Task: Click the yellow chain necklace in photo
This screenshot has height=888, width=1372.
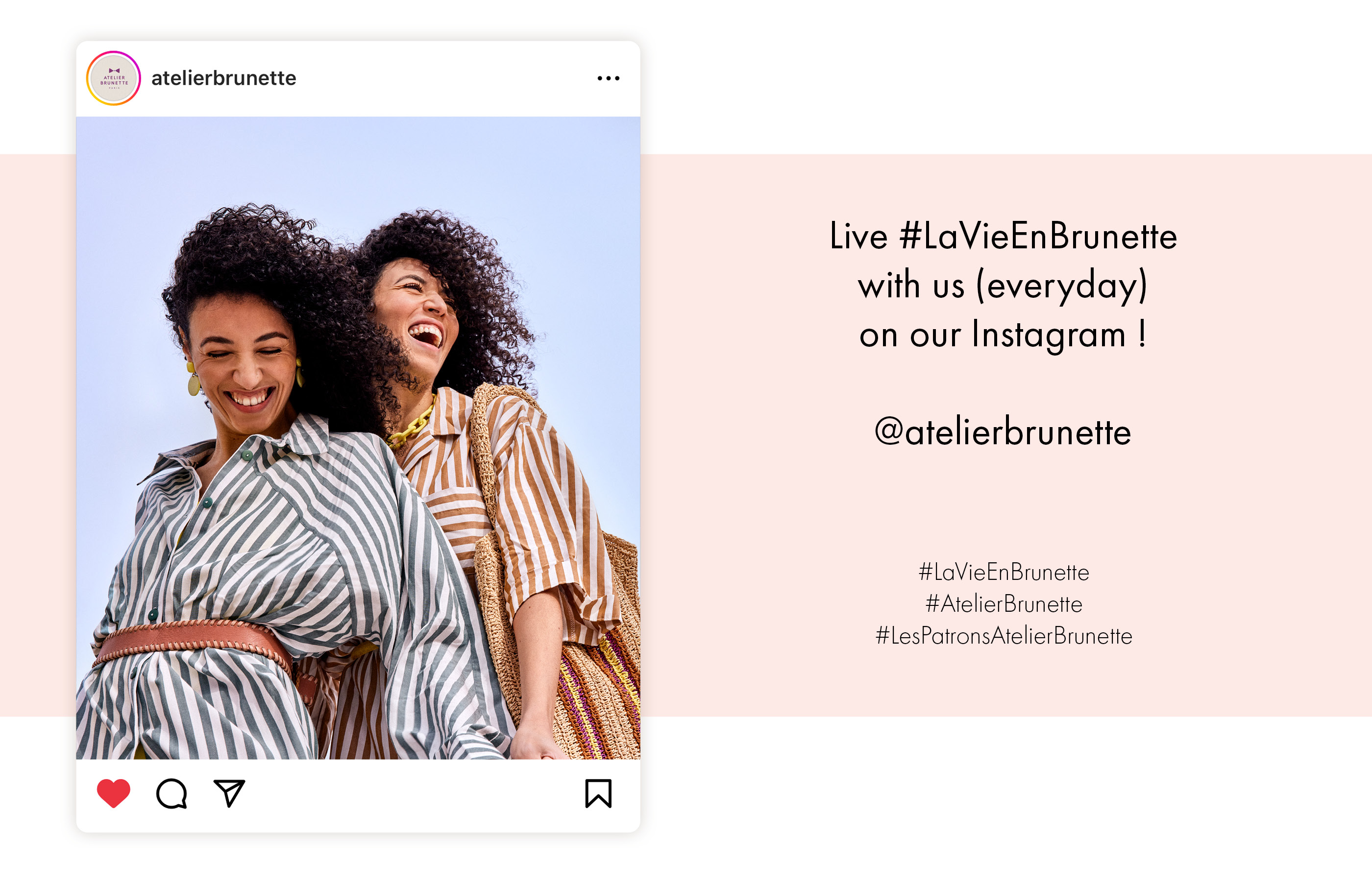Action: coord(413,425)
